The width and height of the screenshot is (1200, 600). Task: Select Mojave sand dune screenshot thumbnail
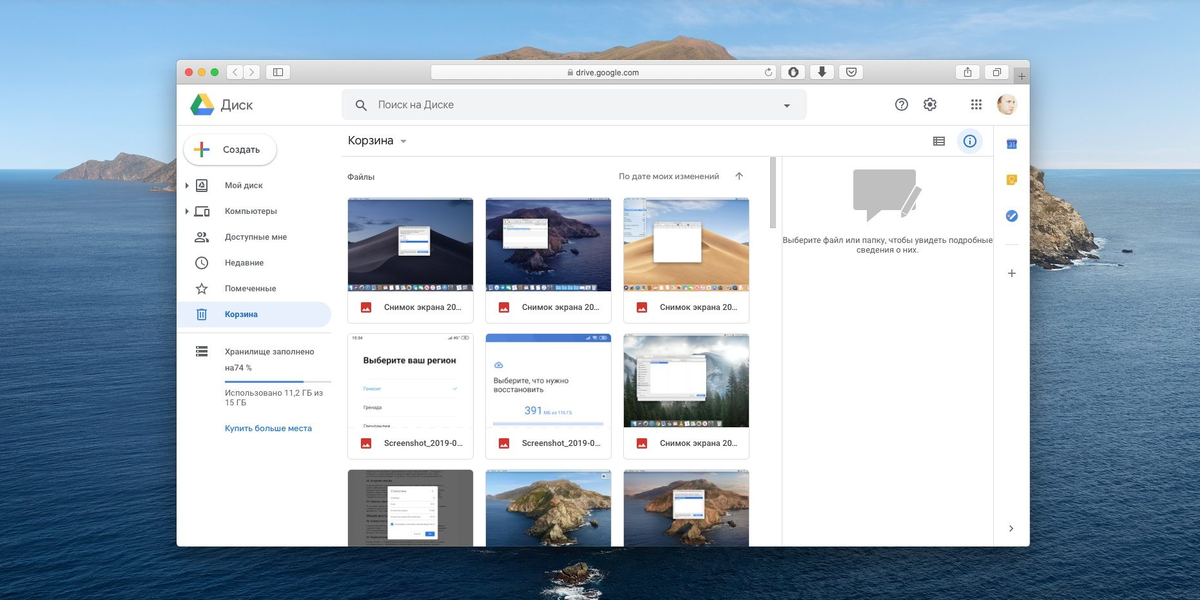point(686,244)
